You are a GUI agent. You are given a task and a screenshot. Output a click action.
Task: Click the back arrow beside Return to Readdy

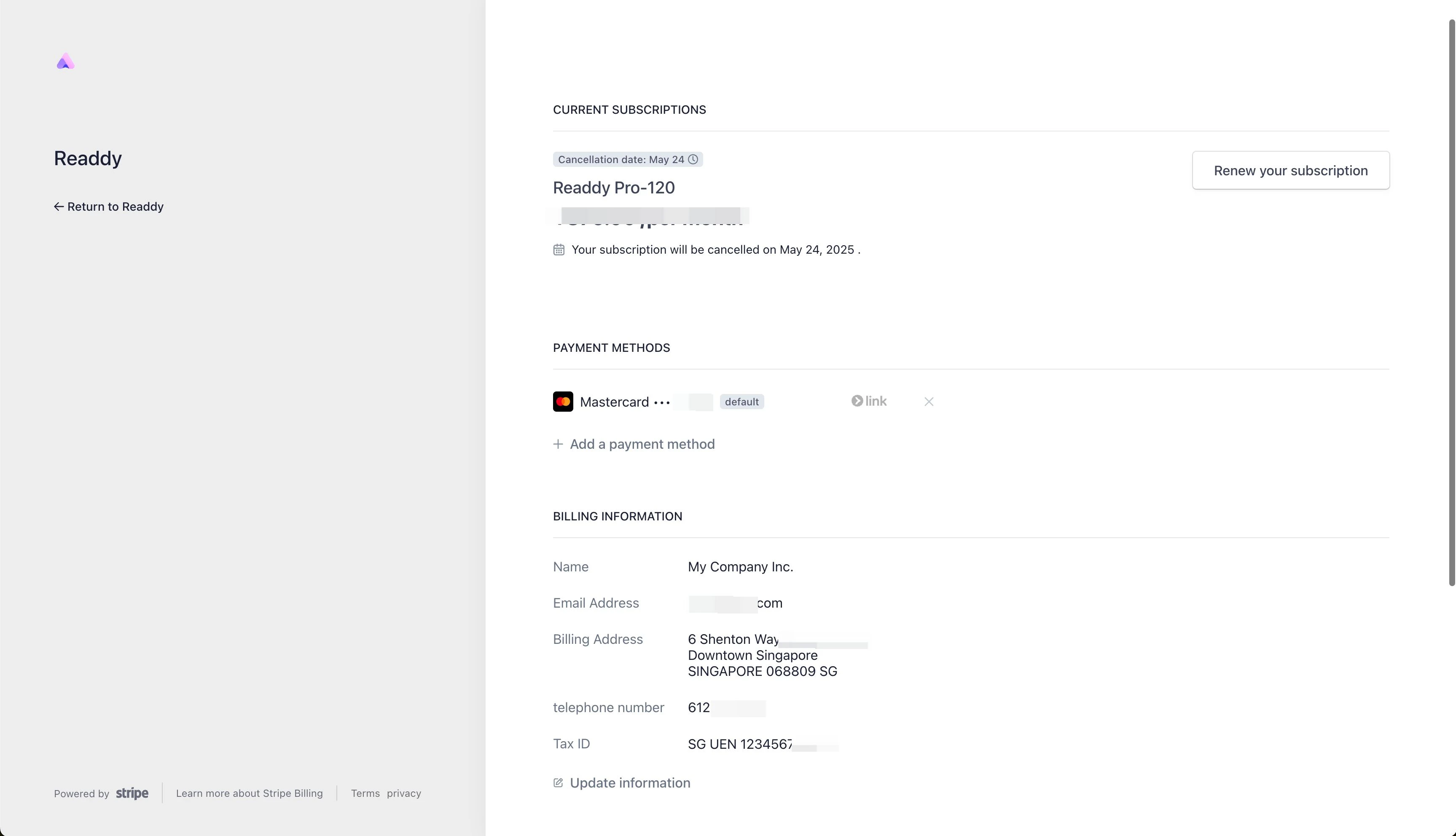(59, 207)
